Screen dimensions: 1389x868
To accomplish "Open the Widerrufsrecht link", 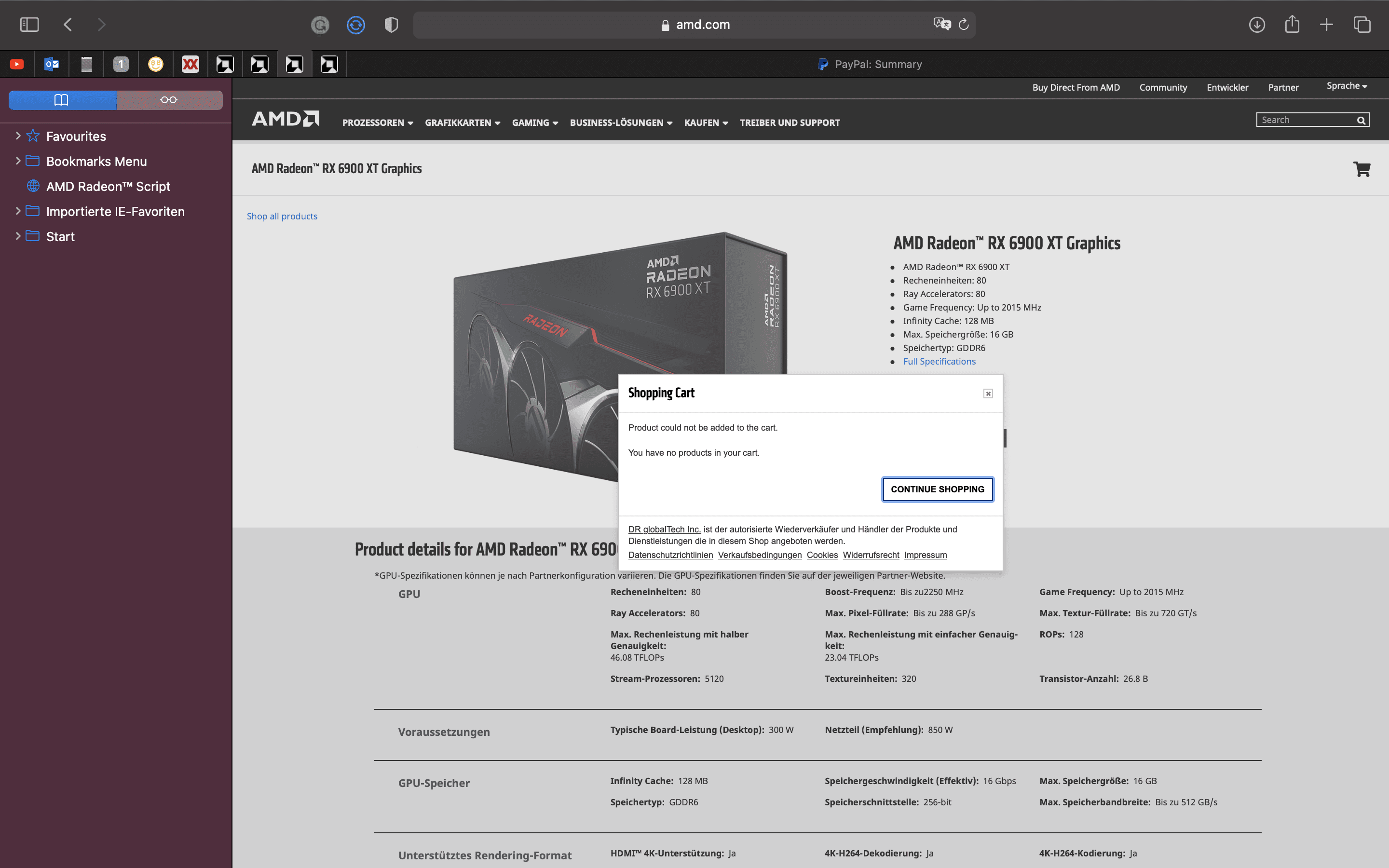I will coord(871,555).
